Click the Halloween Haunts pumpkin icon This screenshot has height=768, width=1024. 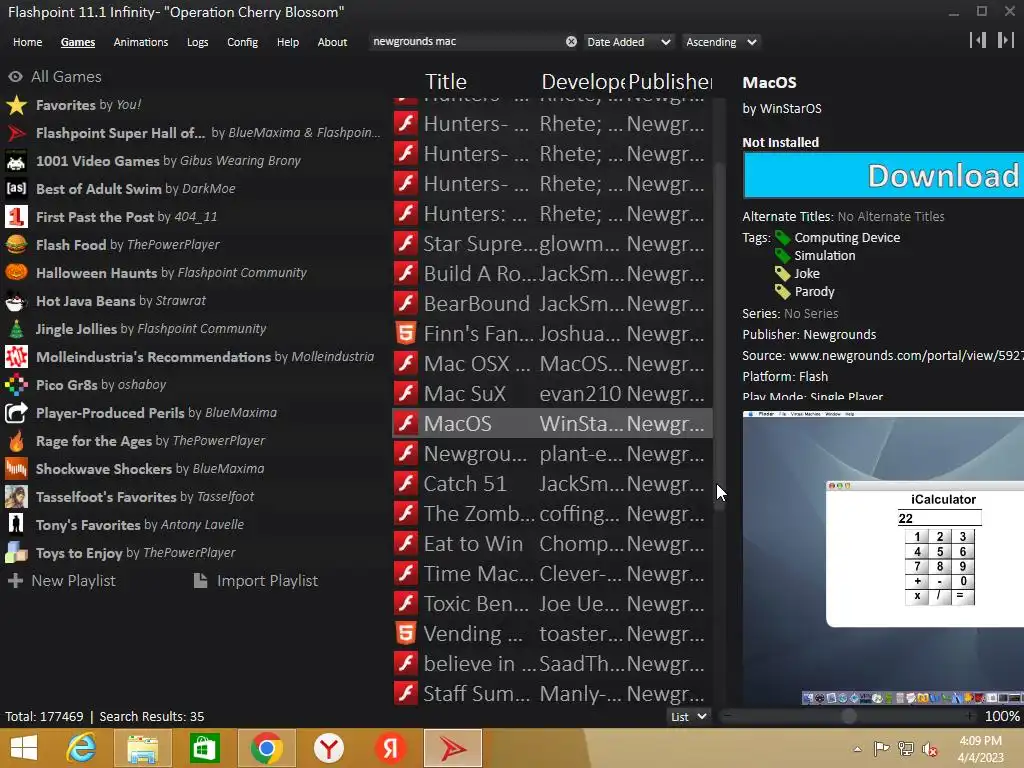point(16,272)
